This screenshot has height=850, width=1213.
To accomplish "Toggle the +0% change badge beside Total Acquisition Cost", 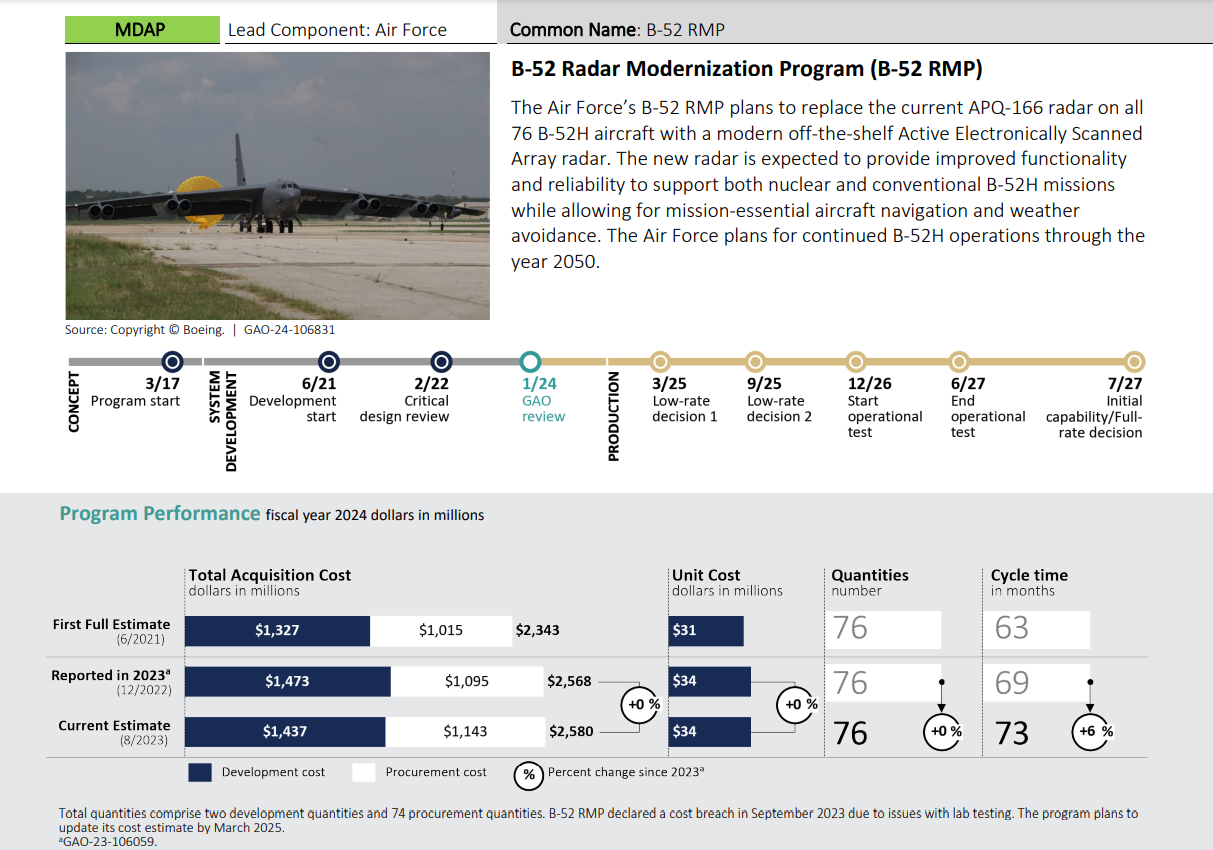I will click(x=640, y=705).
